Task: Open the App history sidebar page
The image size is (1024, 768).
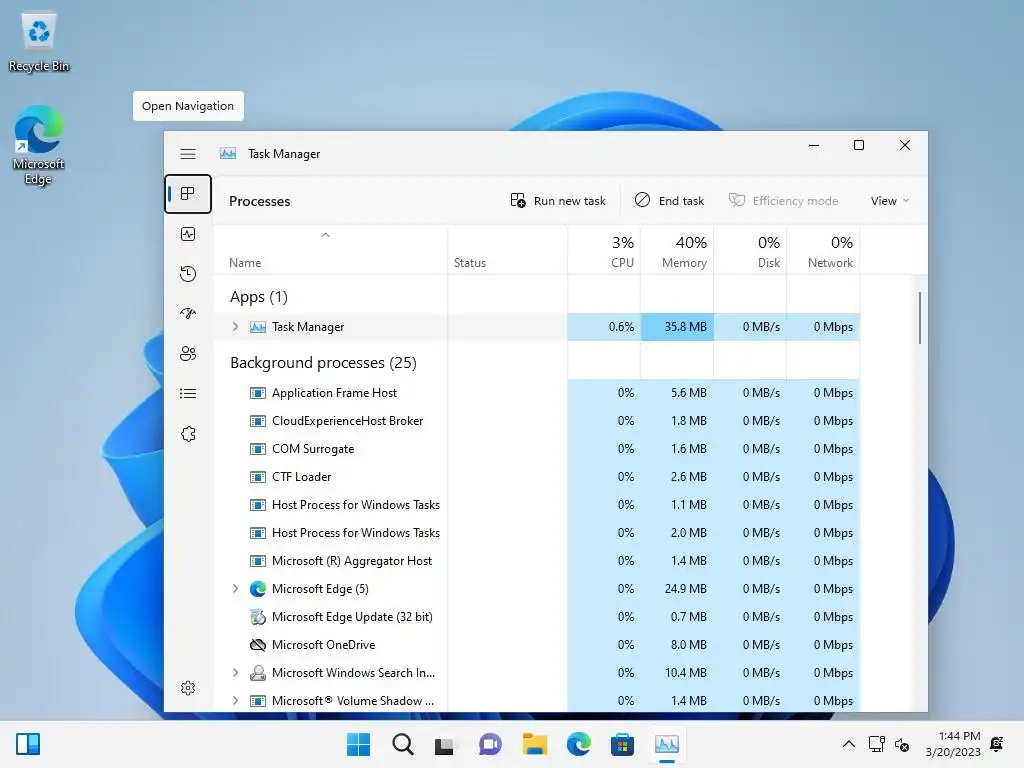Action: pos(188,274)
